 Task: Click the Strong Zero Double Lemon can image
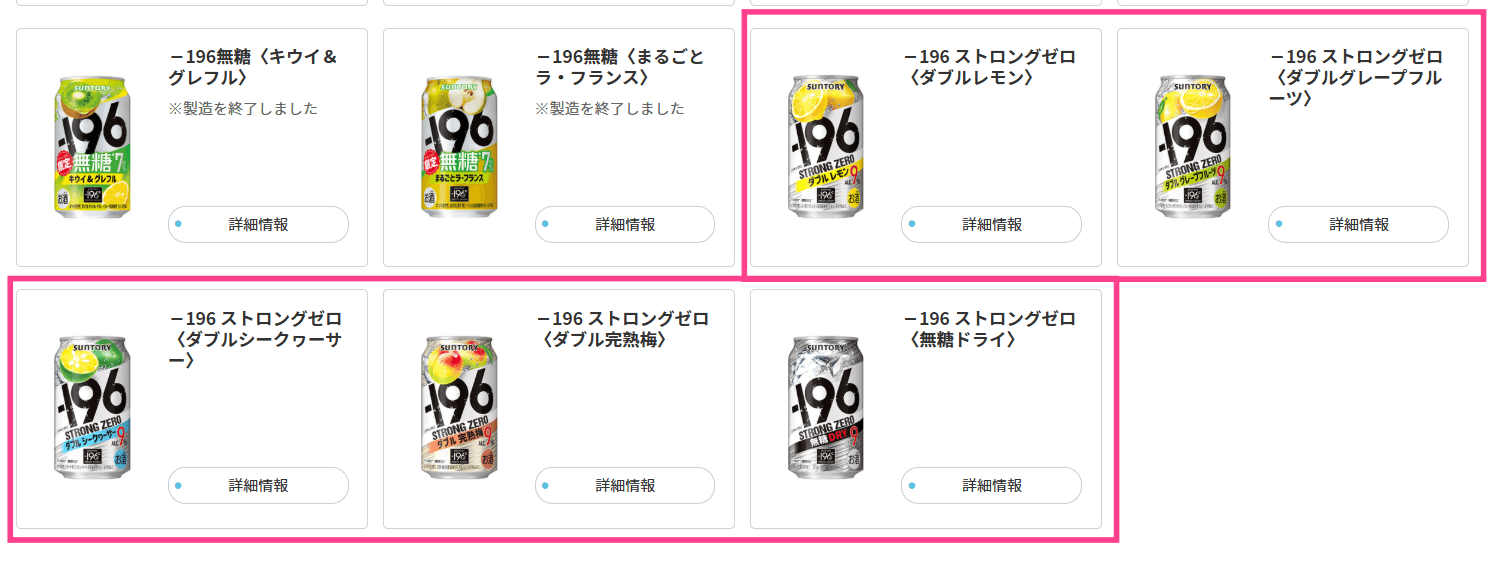(826, 147)
